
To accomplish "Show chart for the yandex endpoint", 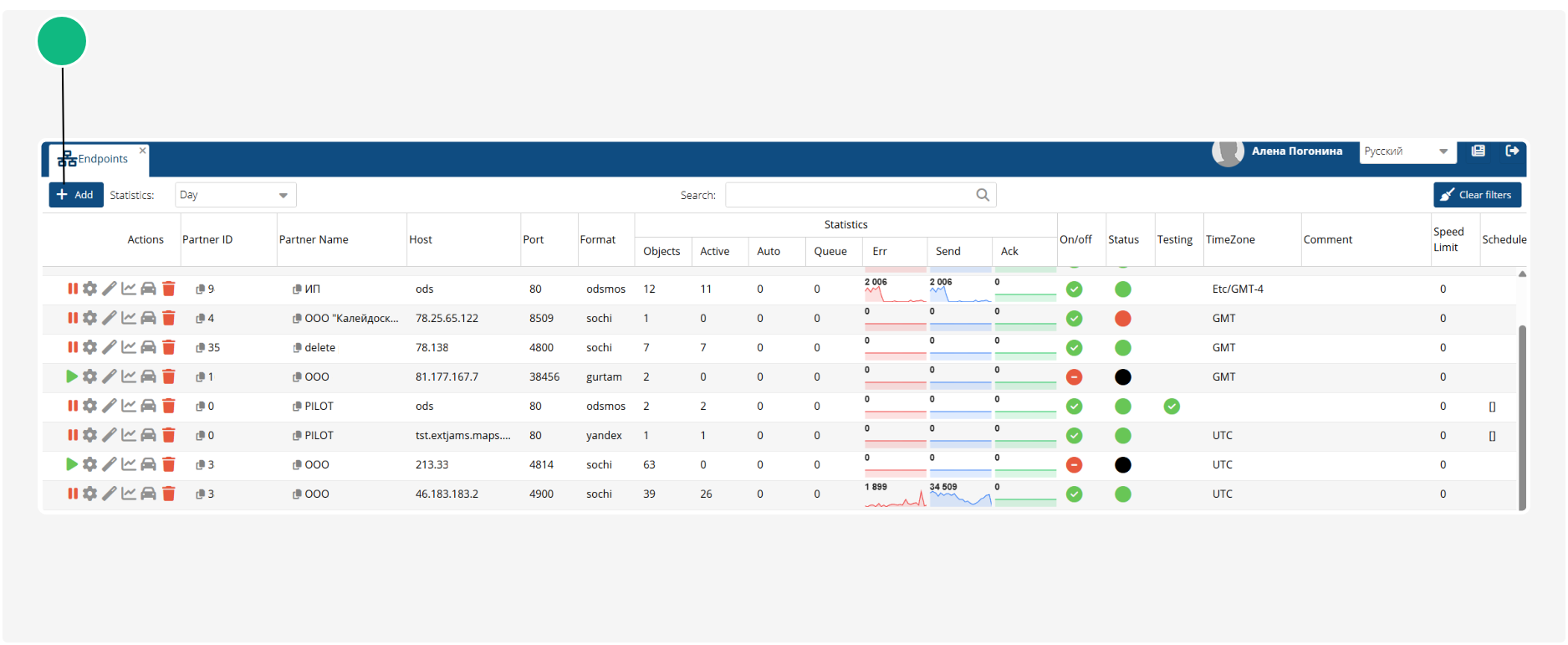I will pos(128,435).
